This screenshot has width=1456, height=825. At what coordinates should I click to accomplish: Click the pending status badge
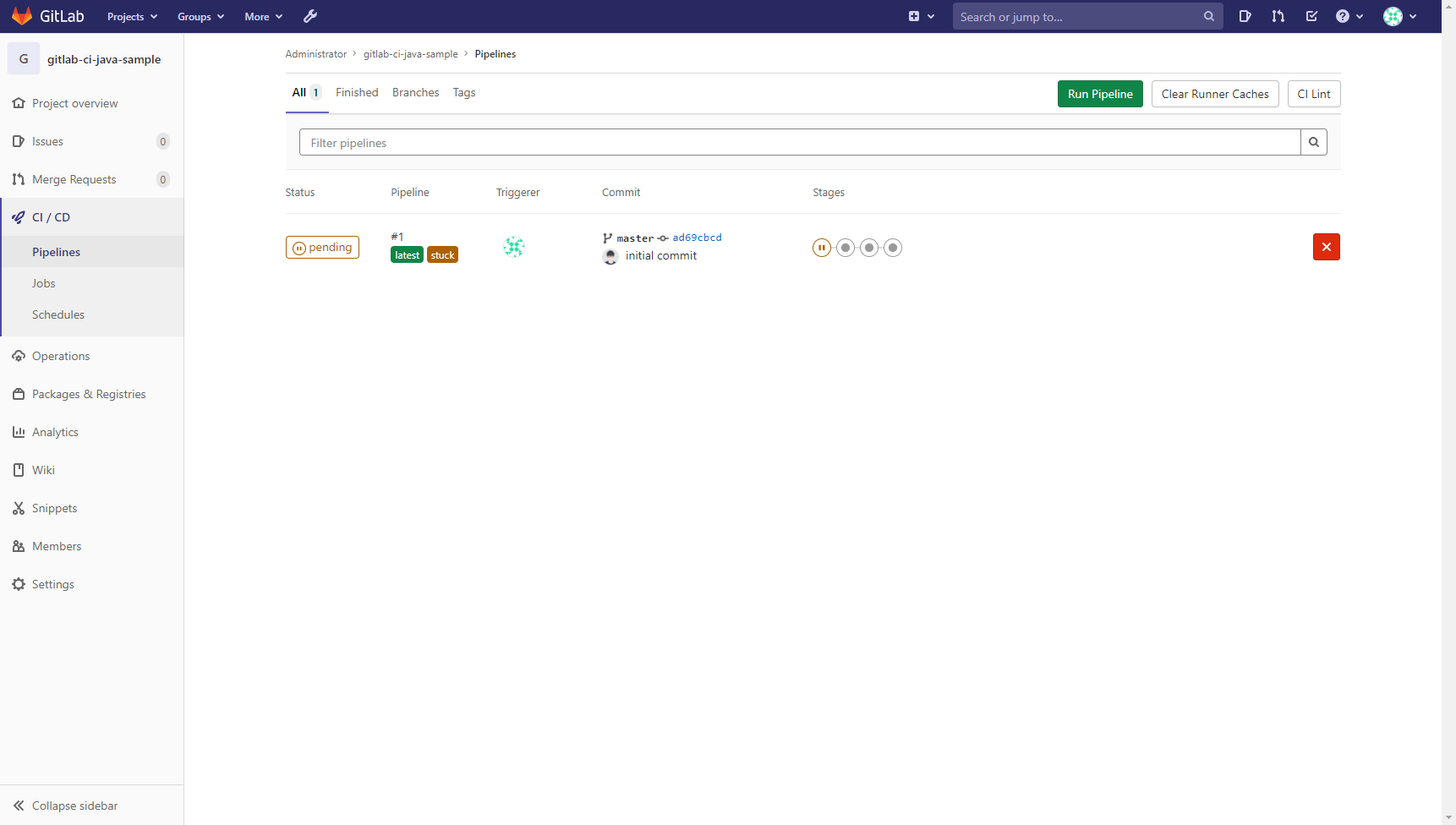pos(322,247)
